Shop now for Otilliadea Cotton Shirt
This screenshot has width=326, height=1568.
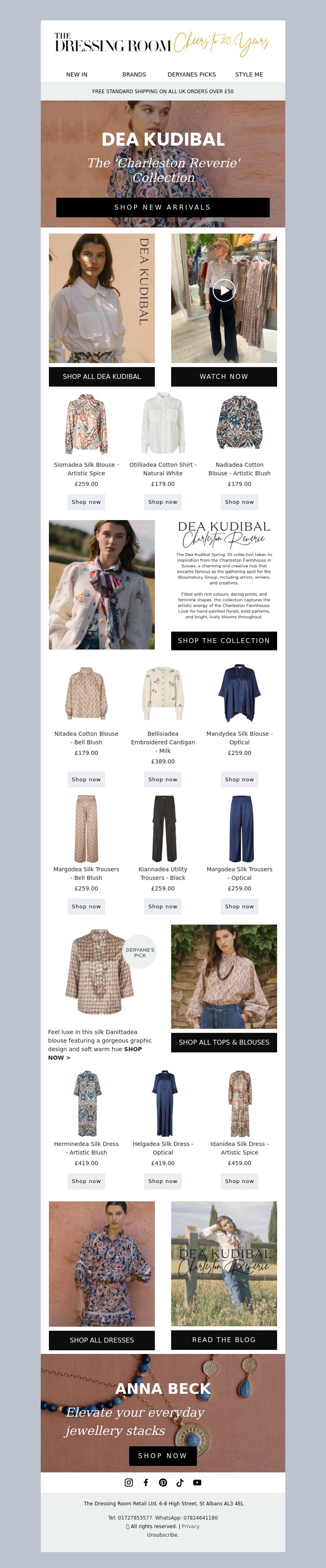coord(163,501)
